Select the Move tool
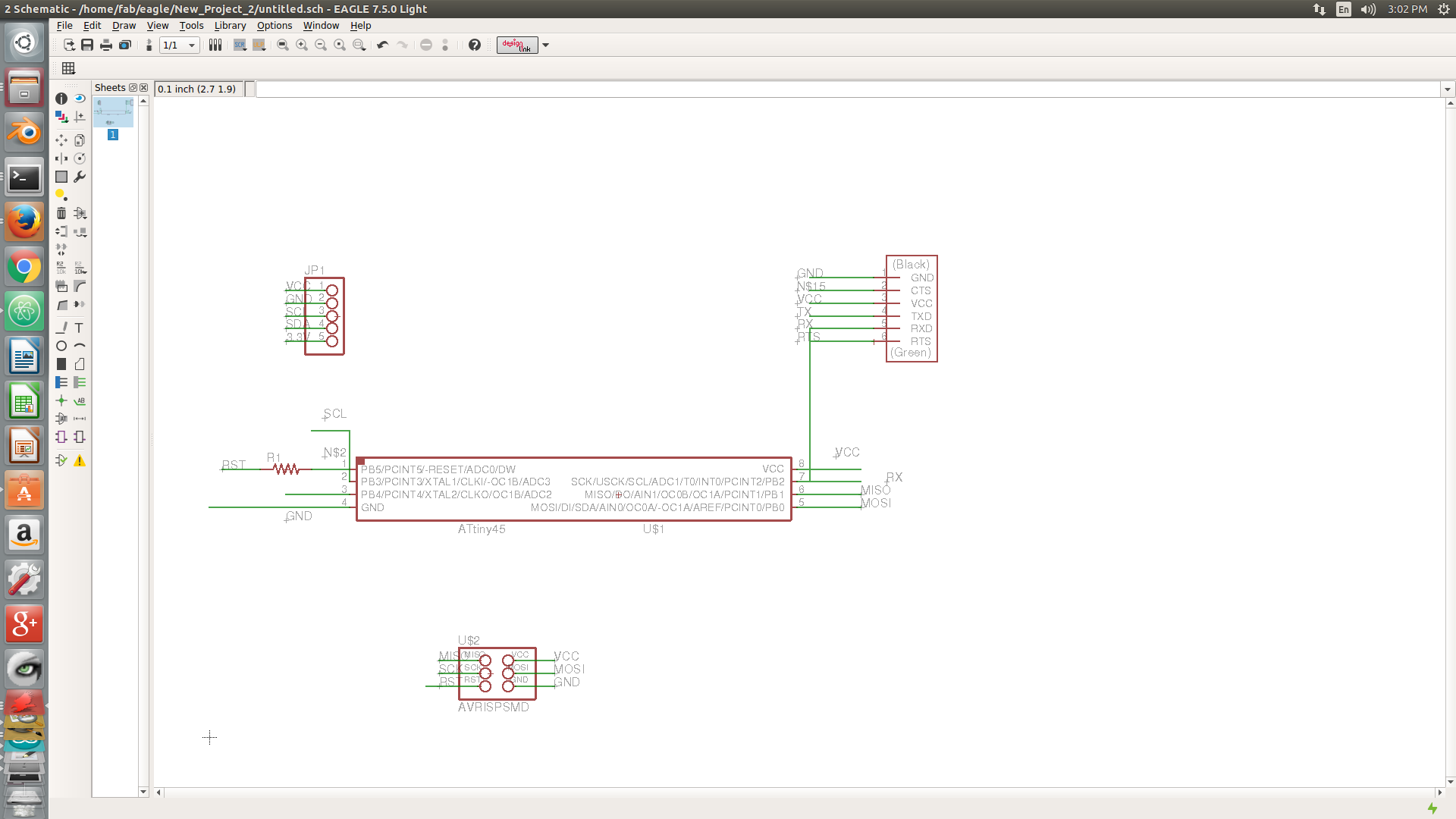The width and height of the screenshot is (1456, 819). coord(61,140)
